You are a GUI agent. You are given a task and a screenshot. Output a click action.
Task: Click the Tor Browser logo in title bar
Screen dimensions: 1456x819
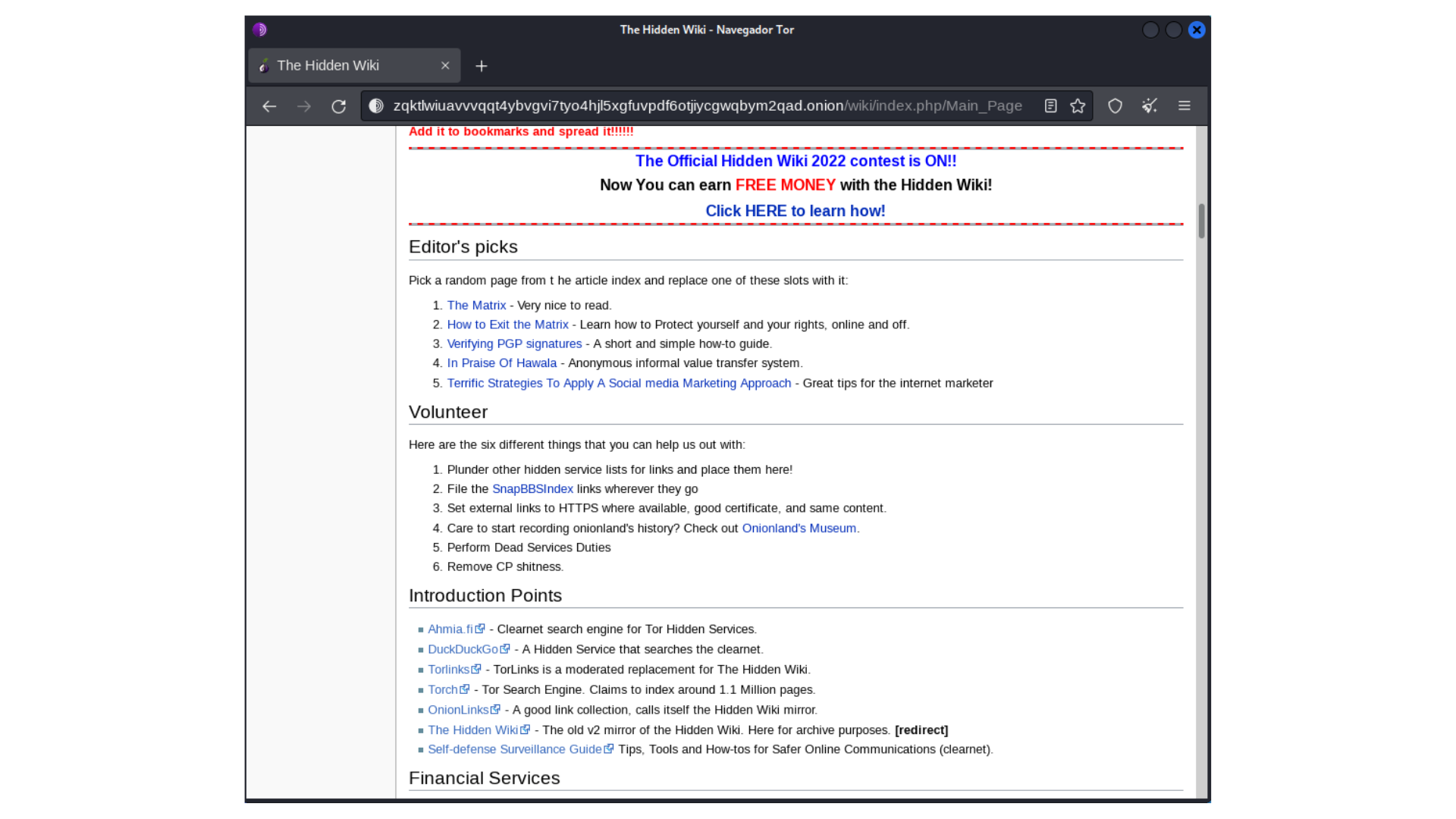click(260, 30)
